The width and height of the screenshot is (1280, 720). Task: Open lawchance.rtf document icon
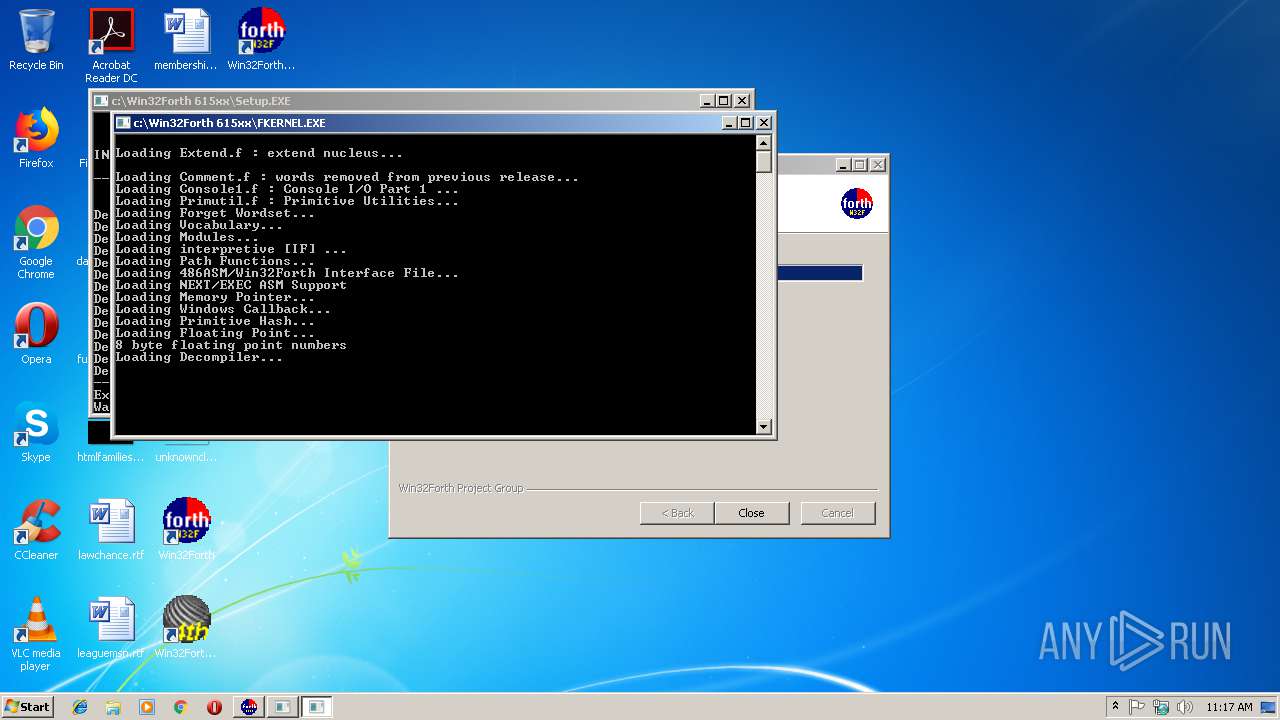111,530
